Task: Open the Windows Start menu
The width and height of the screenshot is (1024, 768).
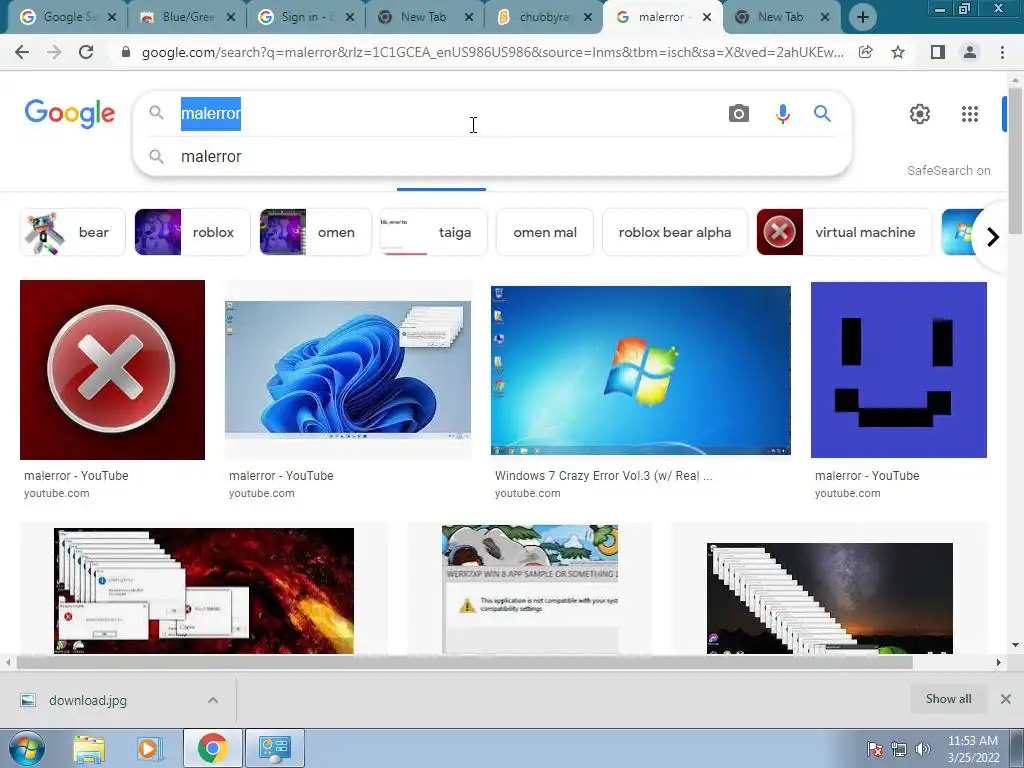Action: [x=27, y=748]
